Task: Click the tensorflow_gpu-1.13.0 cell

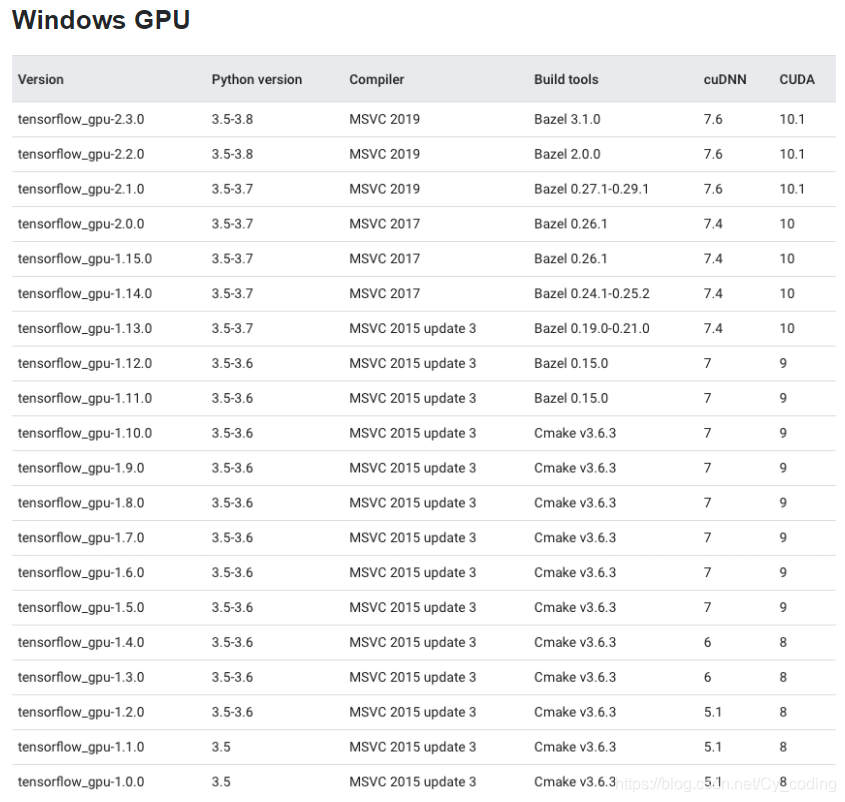Action: point(85,329)
